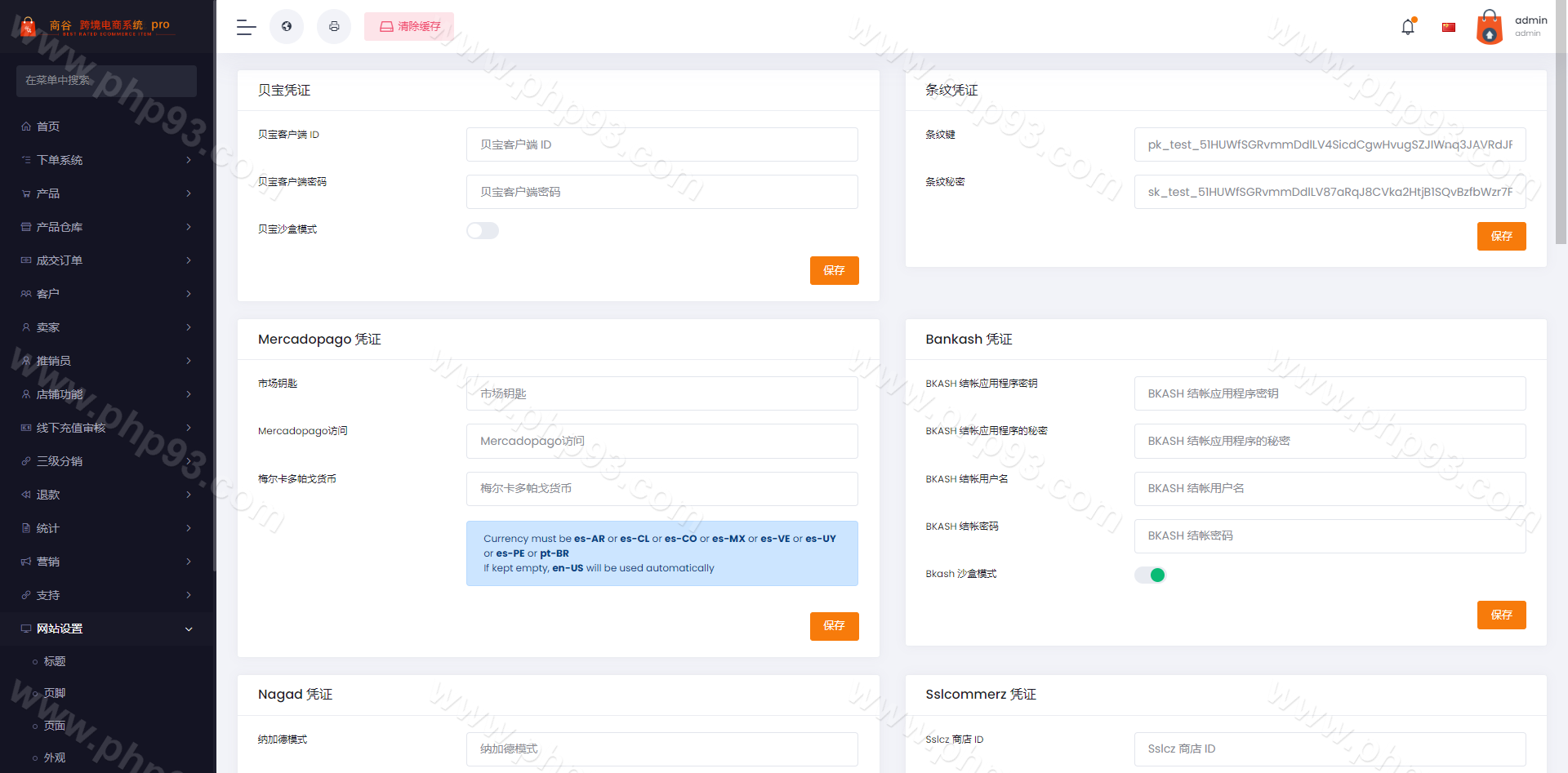Expand the 成交订单 menu chevron
1568x773 pixels.
point(189,260)
